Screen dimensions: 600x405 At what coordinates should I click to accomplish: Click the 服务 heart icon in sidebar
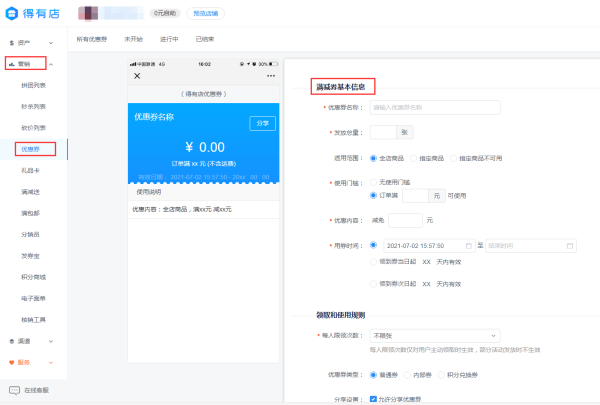pos(12,361)
